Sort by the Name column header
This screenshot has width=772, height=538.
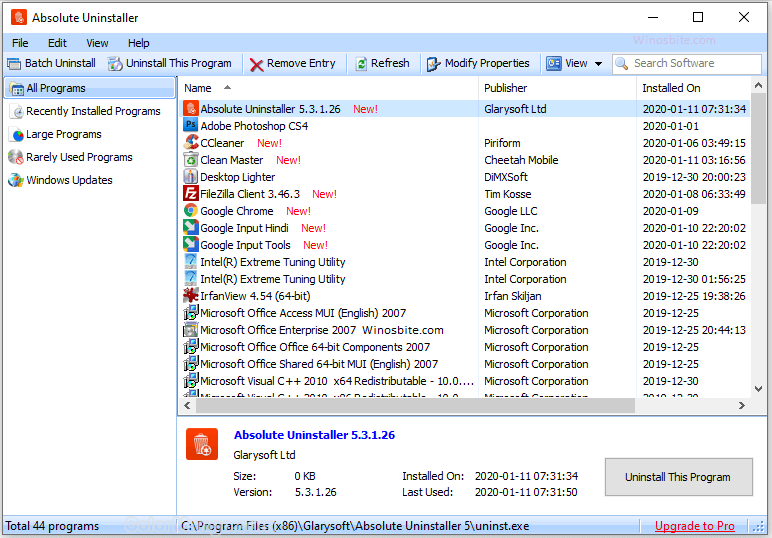click(x=198, y=88)
